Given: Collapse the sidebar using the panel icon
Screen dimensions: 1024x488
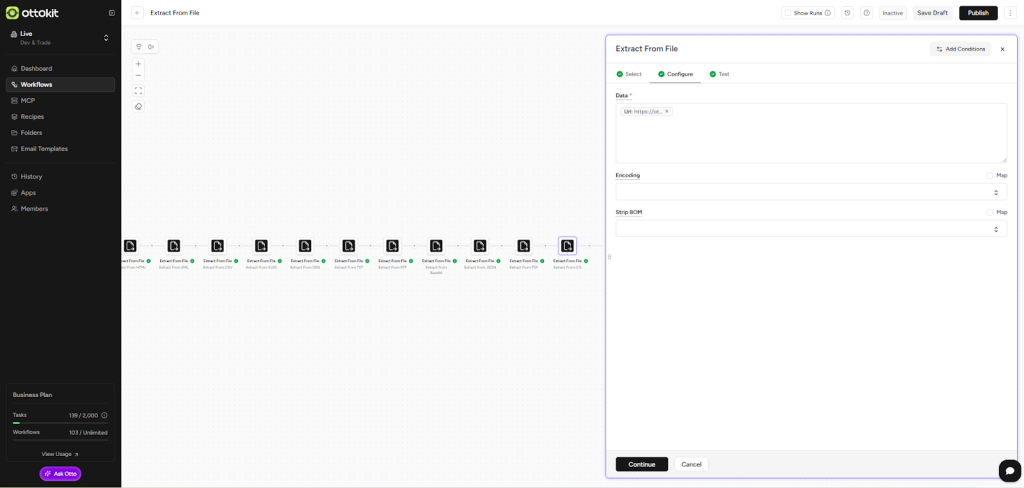Looking at the screenshot, I should 111,13.
